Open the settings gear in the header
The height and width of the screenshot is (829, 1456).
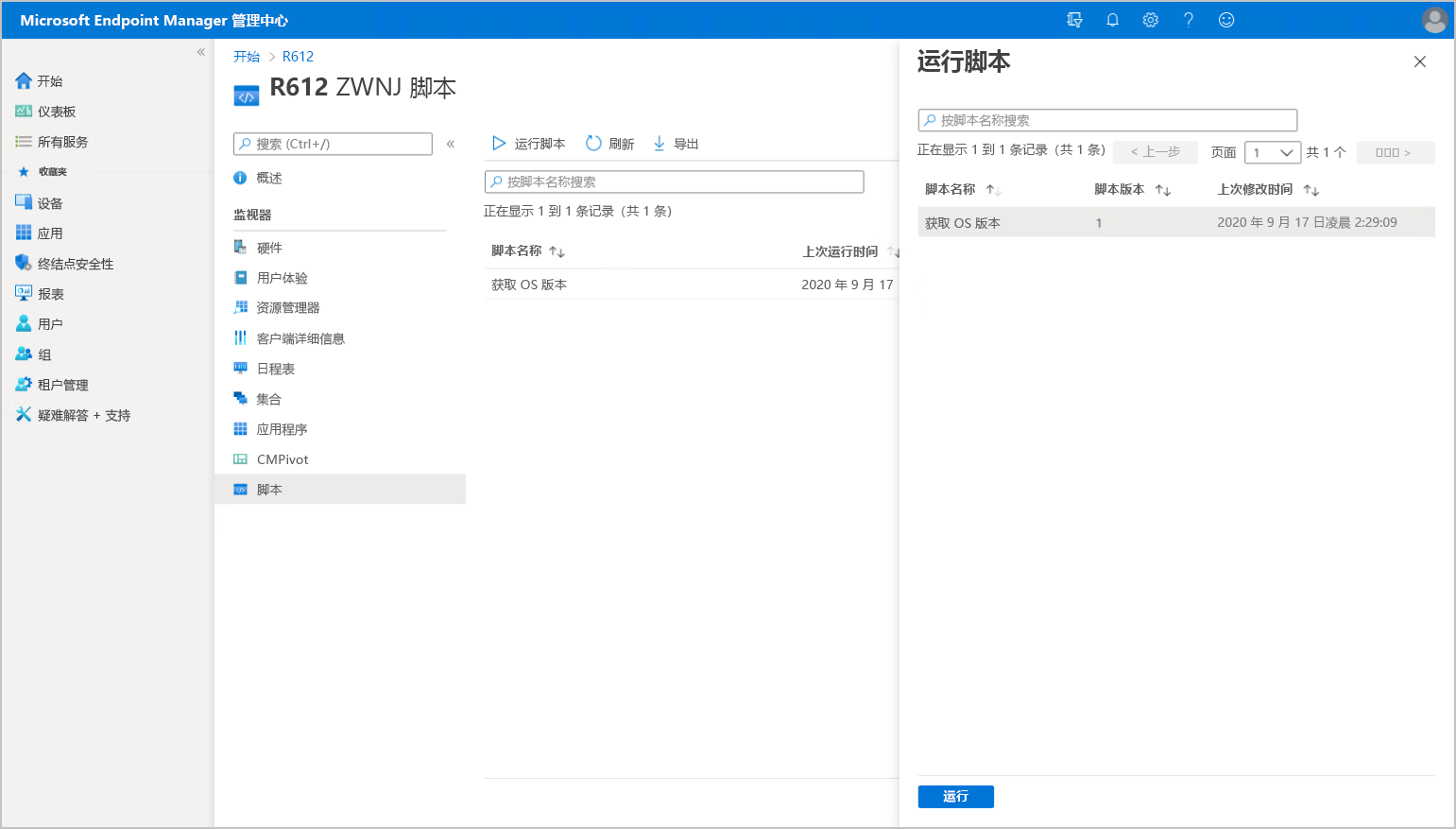pos(1150,20)
